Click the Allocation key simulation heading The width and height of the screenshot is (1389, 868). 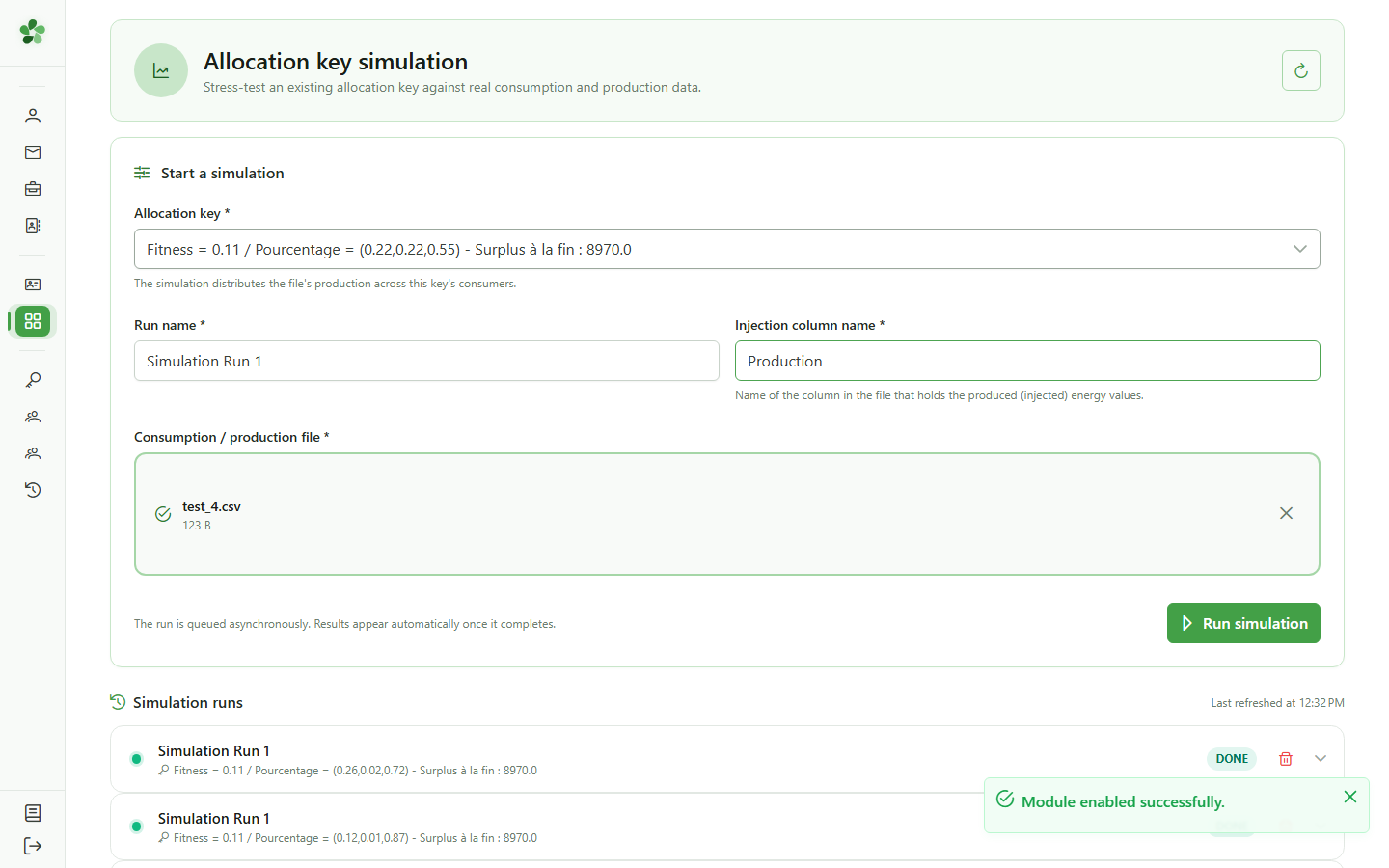336,62
